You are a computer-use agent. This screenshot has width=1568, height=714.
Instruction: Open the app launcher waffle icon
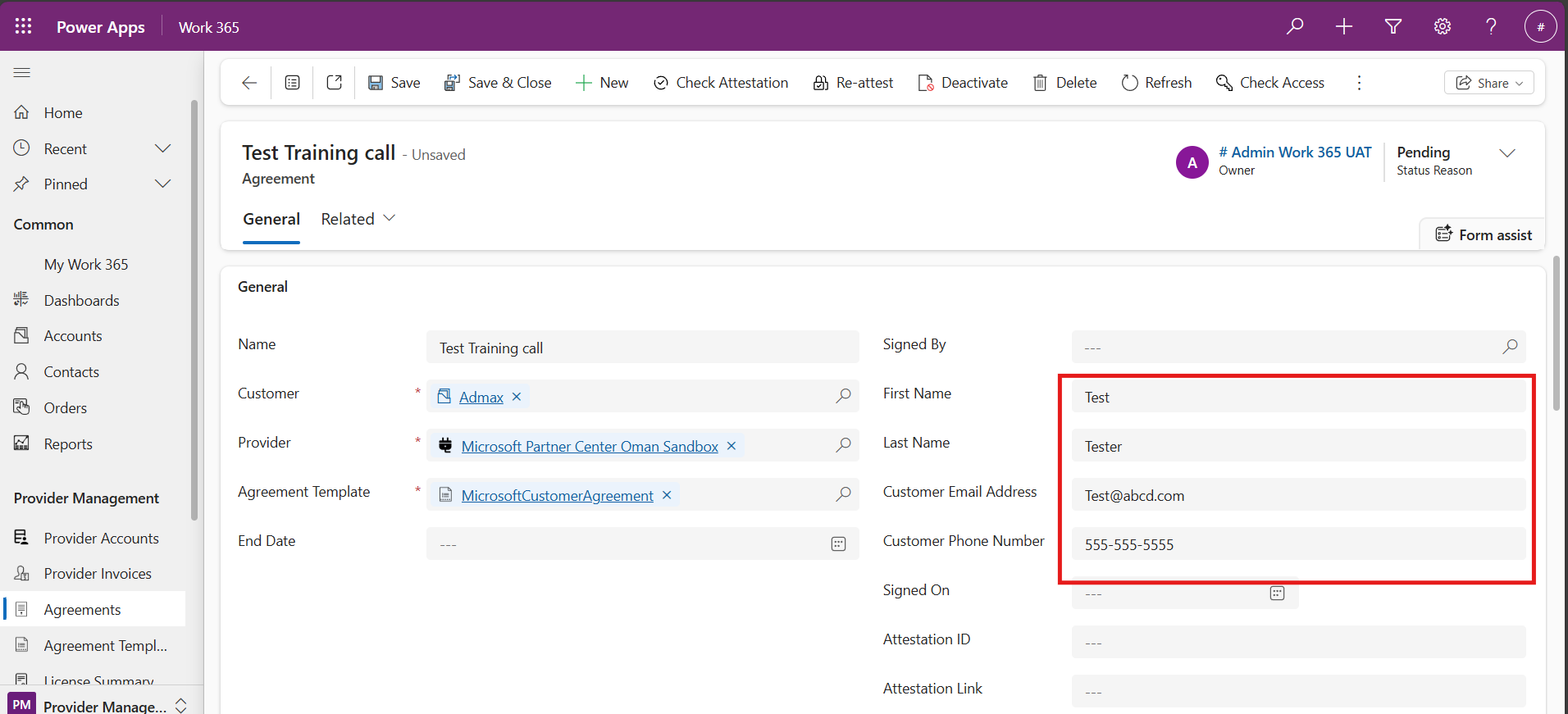(23, 26)
